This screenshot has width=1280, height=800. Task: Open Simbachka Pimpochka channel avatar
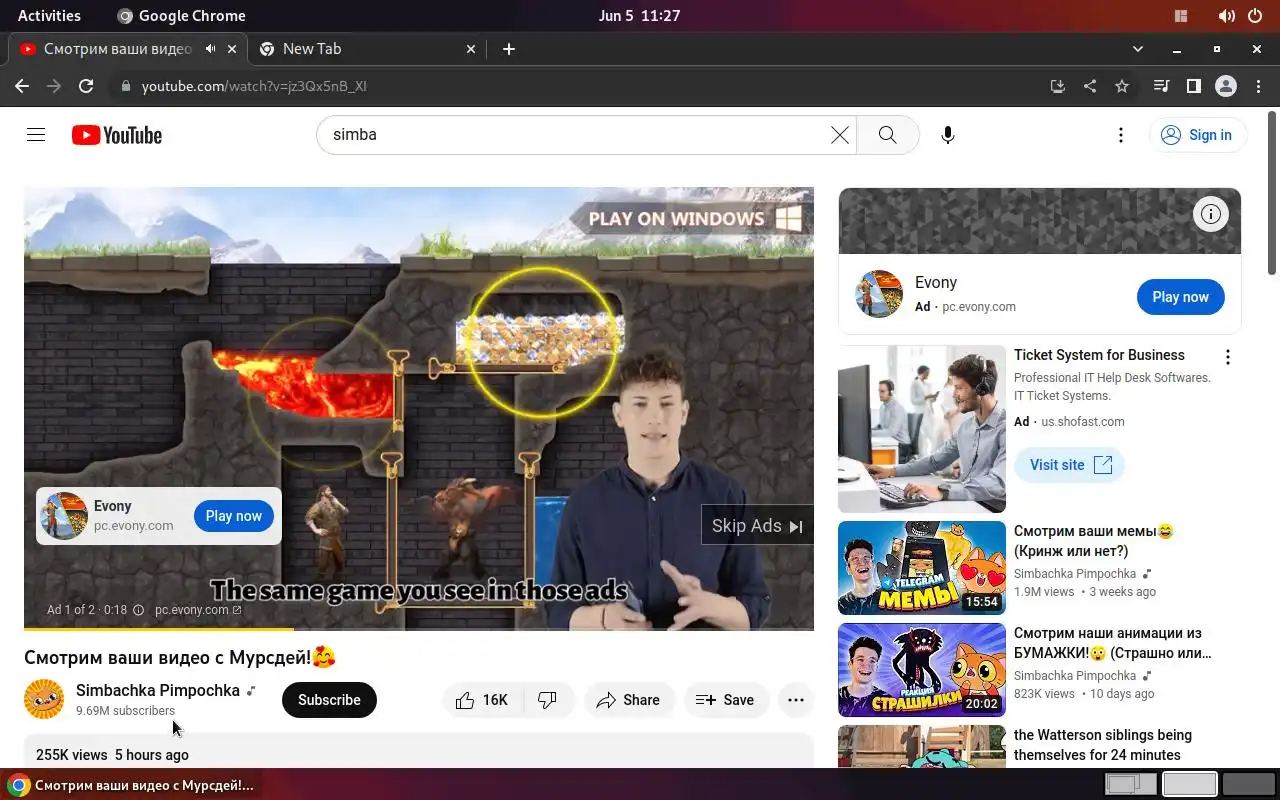point(44,700)
